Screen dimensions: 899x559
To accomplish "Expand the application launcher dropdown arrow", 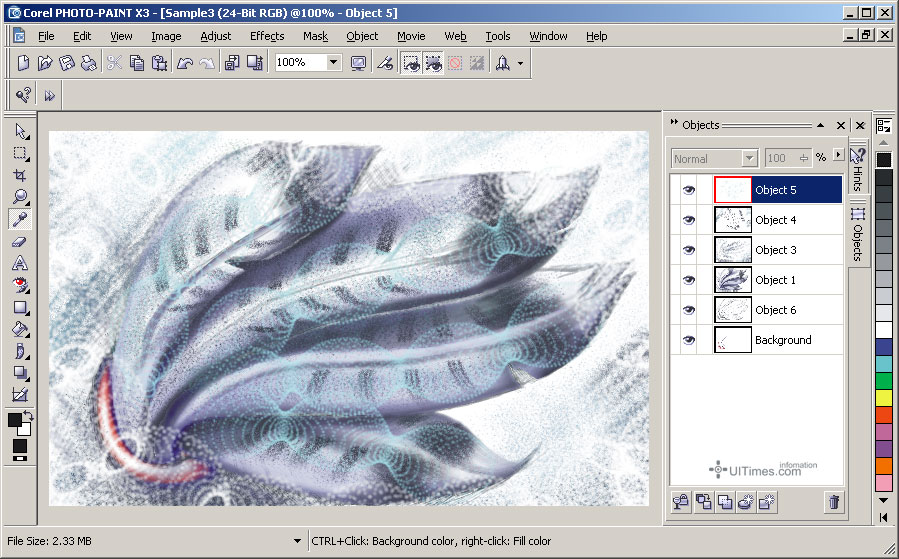I will pyautogui.click(x=521, y=63).
